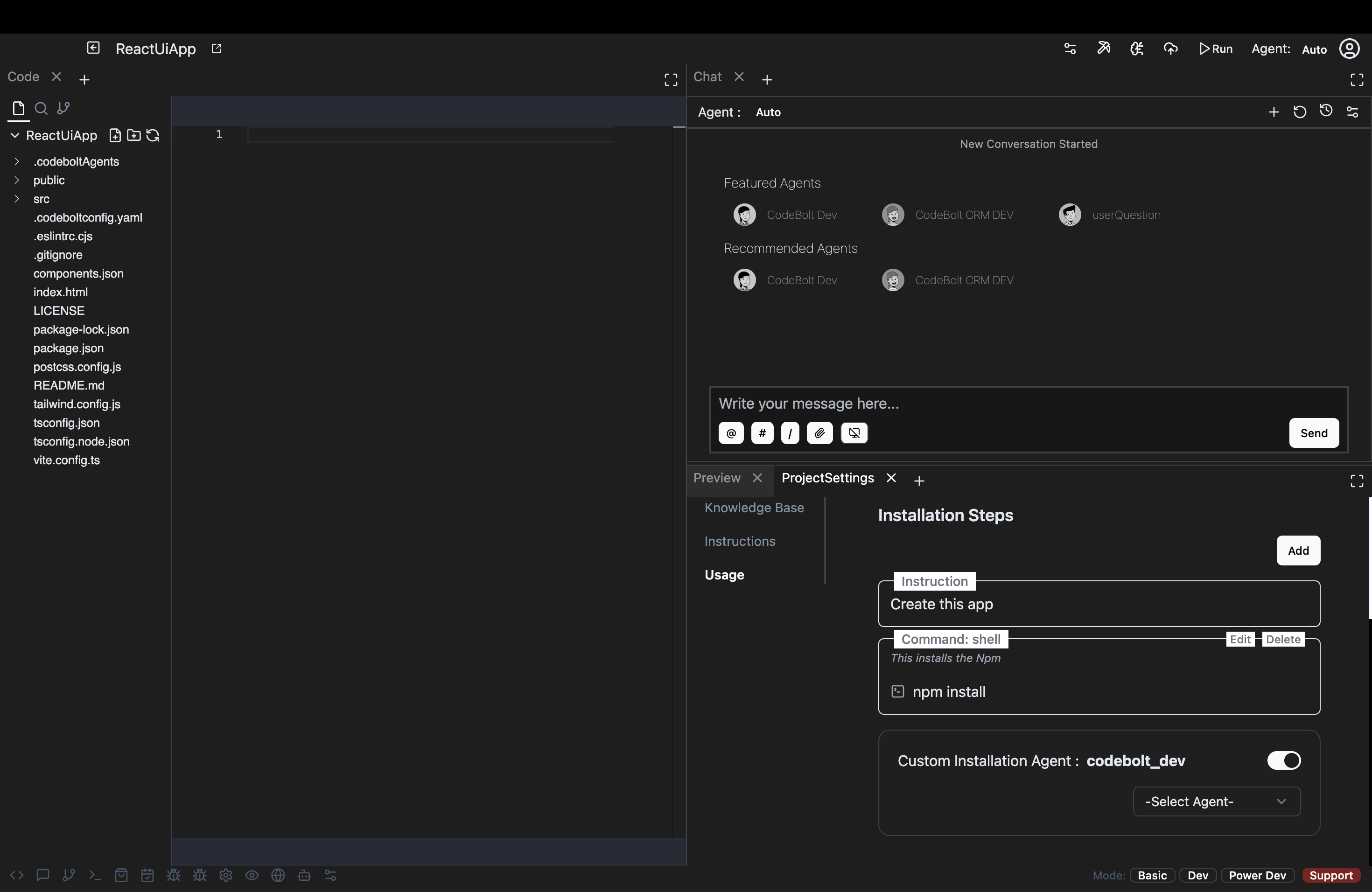Edit the shell command step

point(1240,639)
